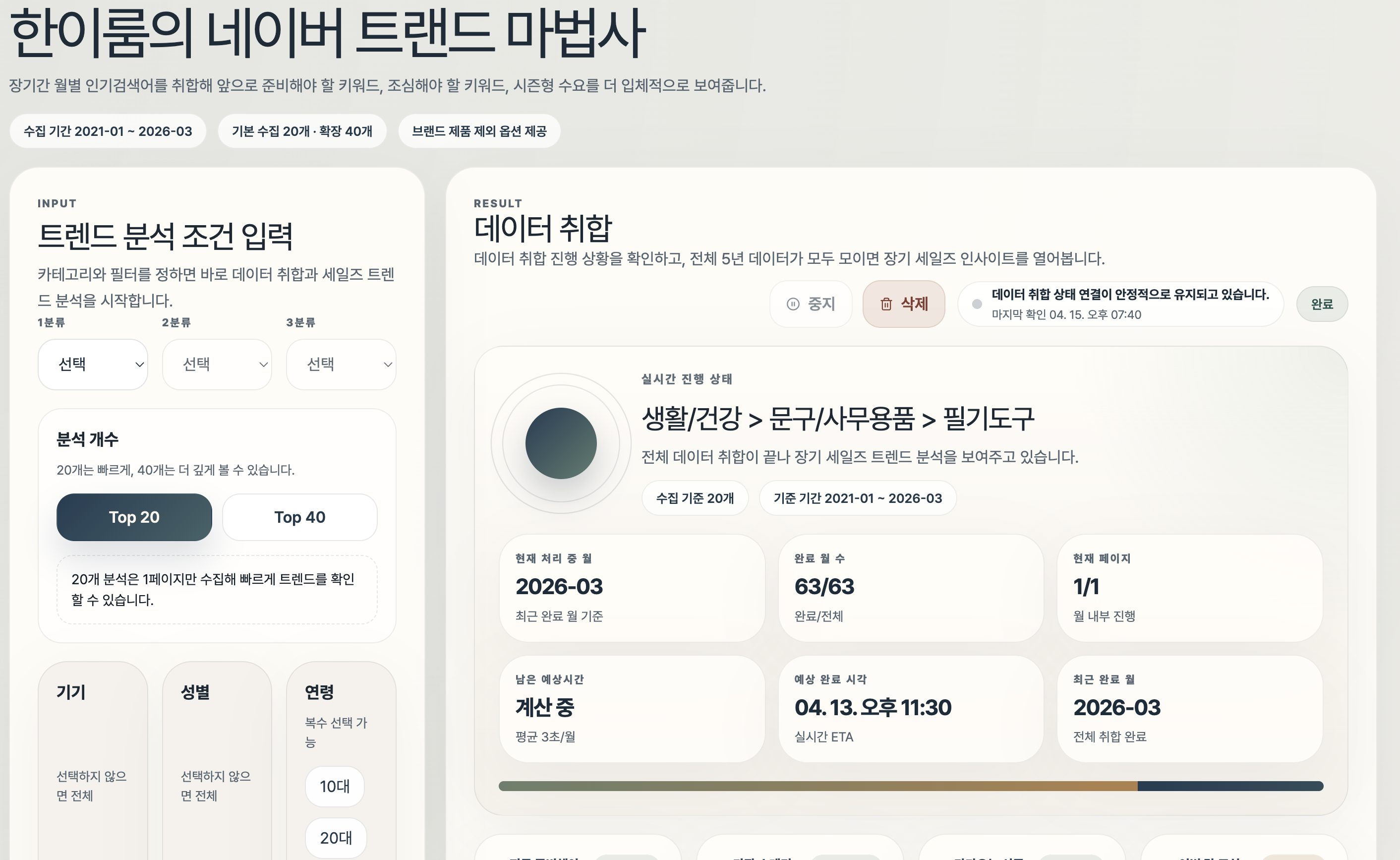Click the 기준 기간 2021-01 ~ 2026-03 tag
The width and height of the screenshot is (1400, 860).
(858, 498)
